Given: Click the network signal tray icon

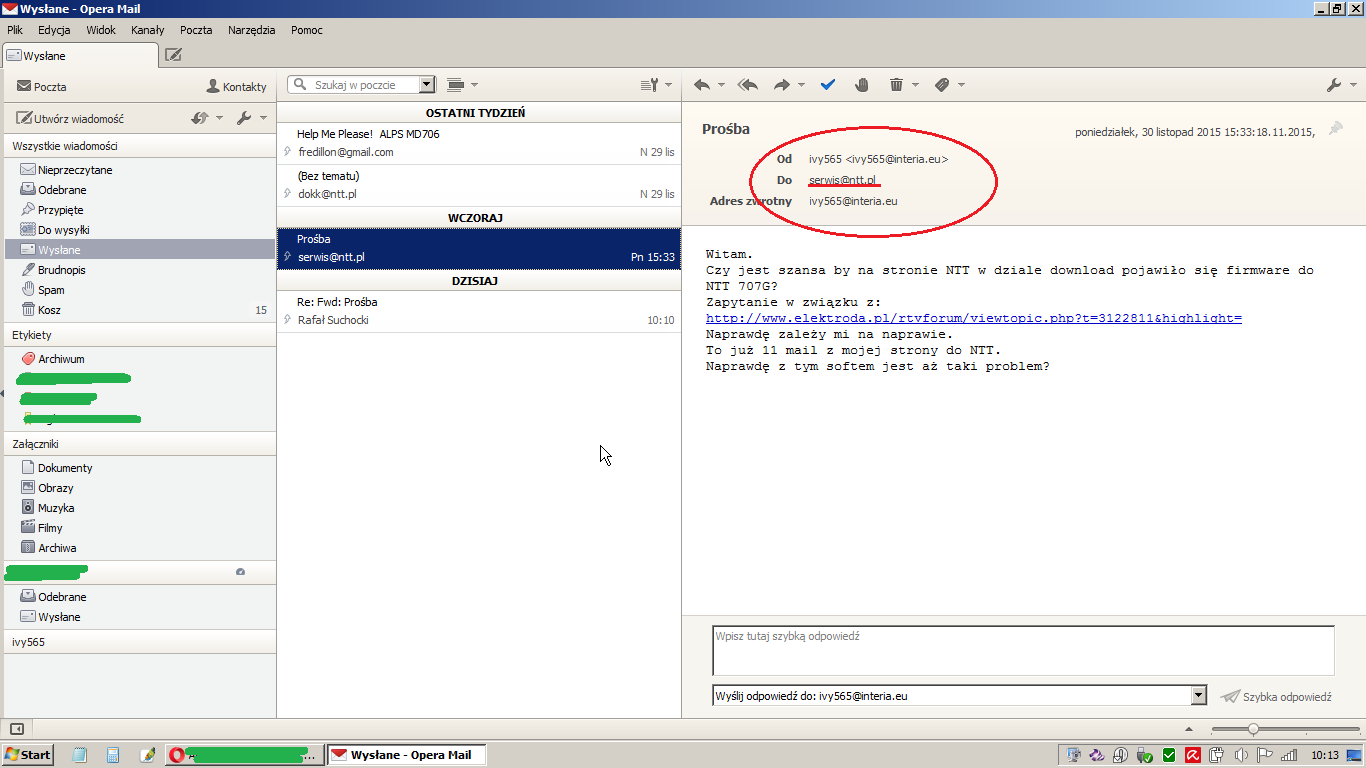Looking at the screenshot, I should pyautogui.click(x=1289, y=755).
